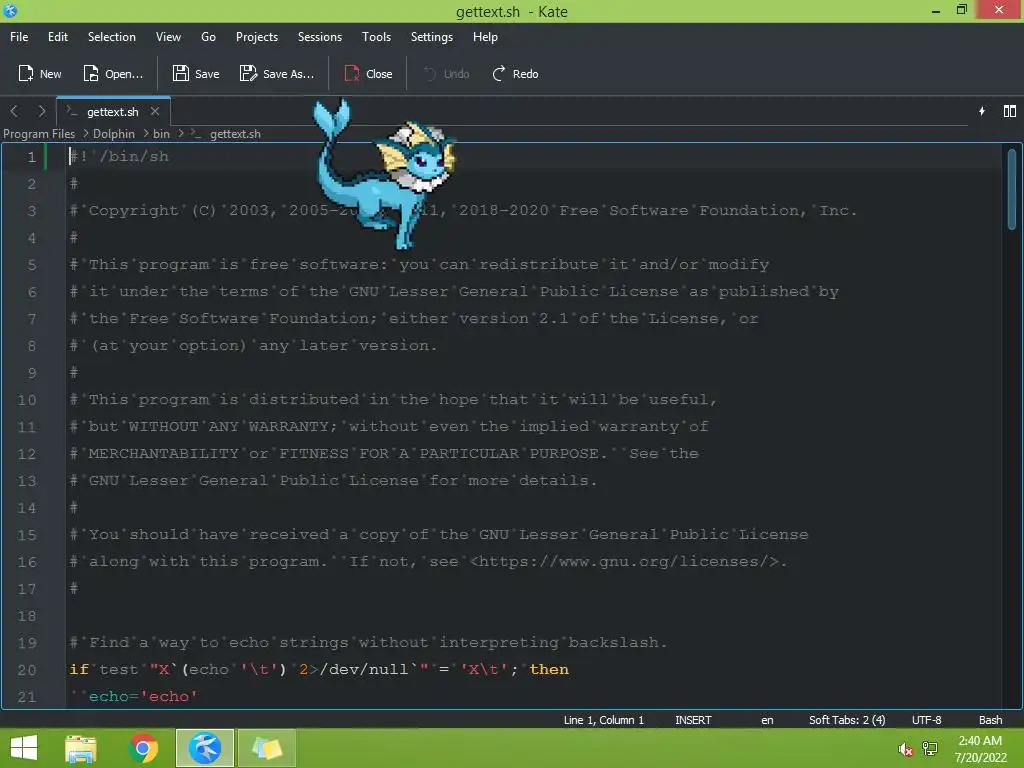The image size is (1024, 768).
Task: Toggle INSERT mode in status bar
Action: 693,720
